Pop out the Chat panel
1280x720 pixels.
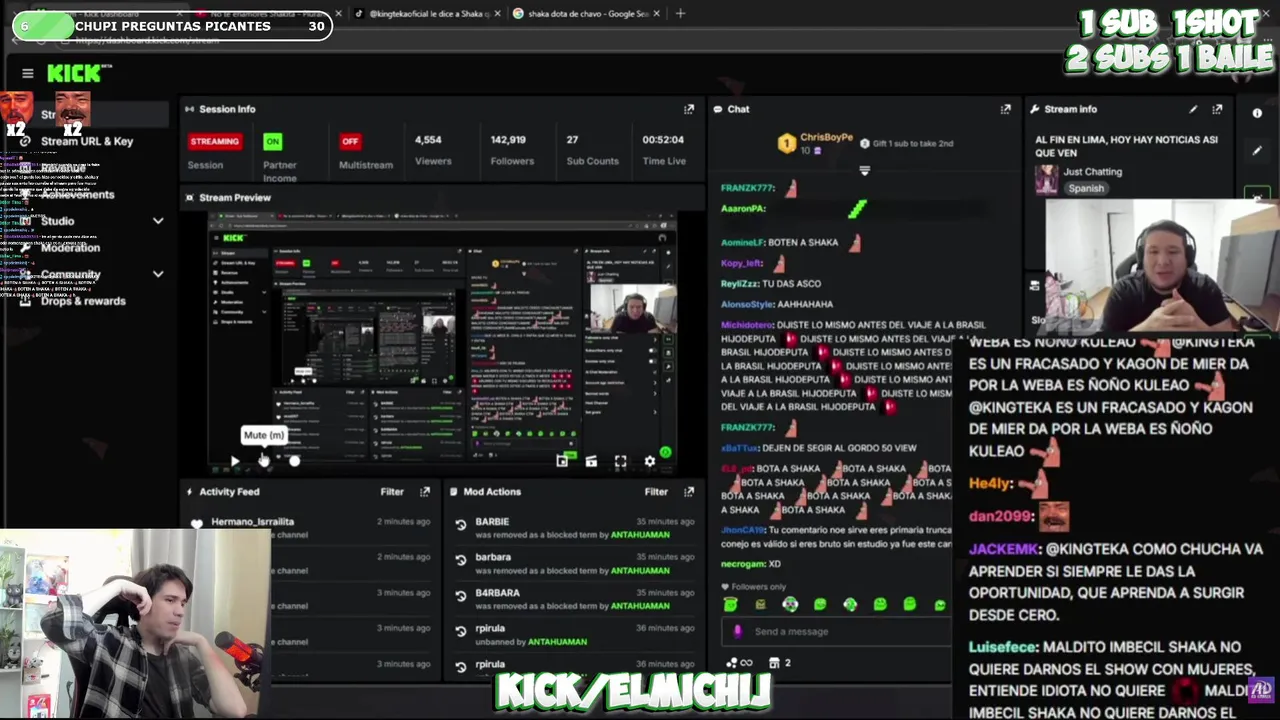coord(1006,109)
